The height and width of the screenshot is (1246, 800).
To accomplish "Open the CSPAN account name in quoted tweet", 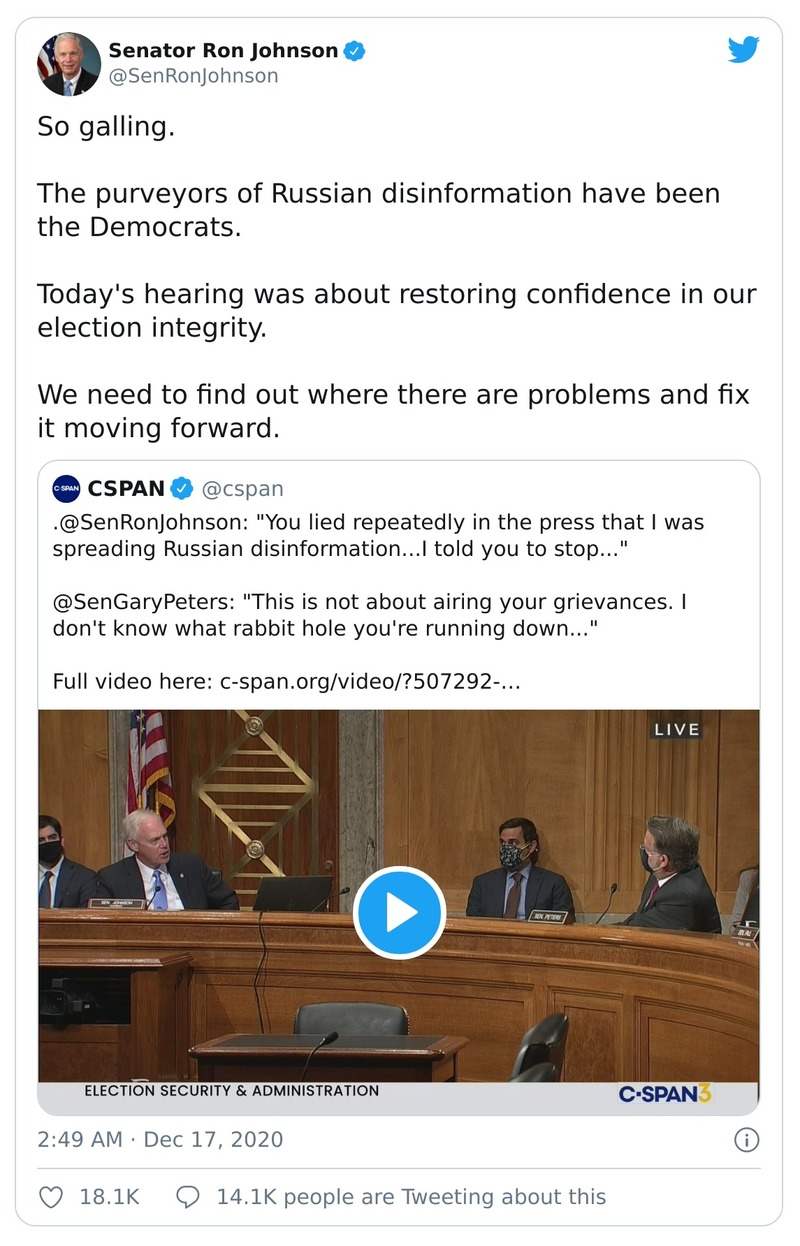I will [x=126, y=489].
